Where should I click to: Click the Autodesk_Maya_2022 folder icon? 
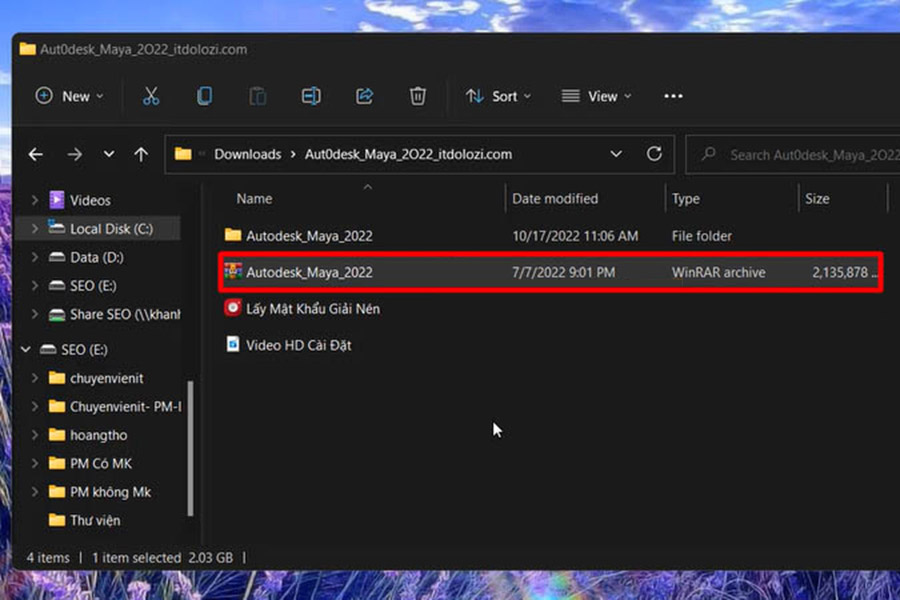click(233, 235)
